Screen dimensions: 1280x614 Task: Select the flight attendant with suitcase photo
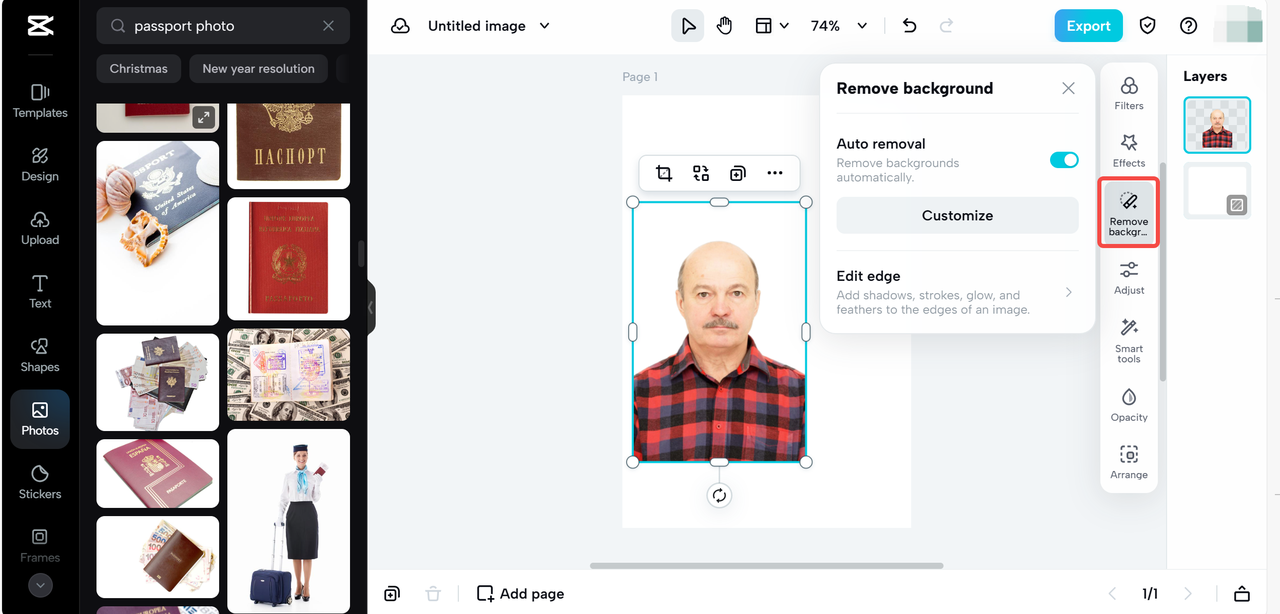[x=289, y=521]
